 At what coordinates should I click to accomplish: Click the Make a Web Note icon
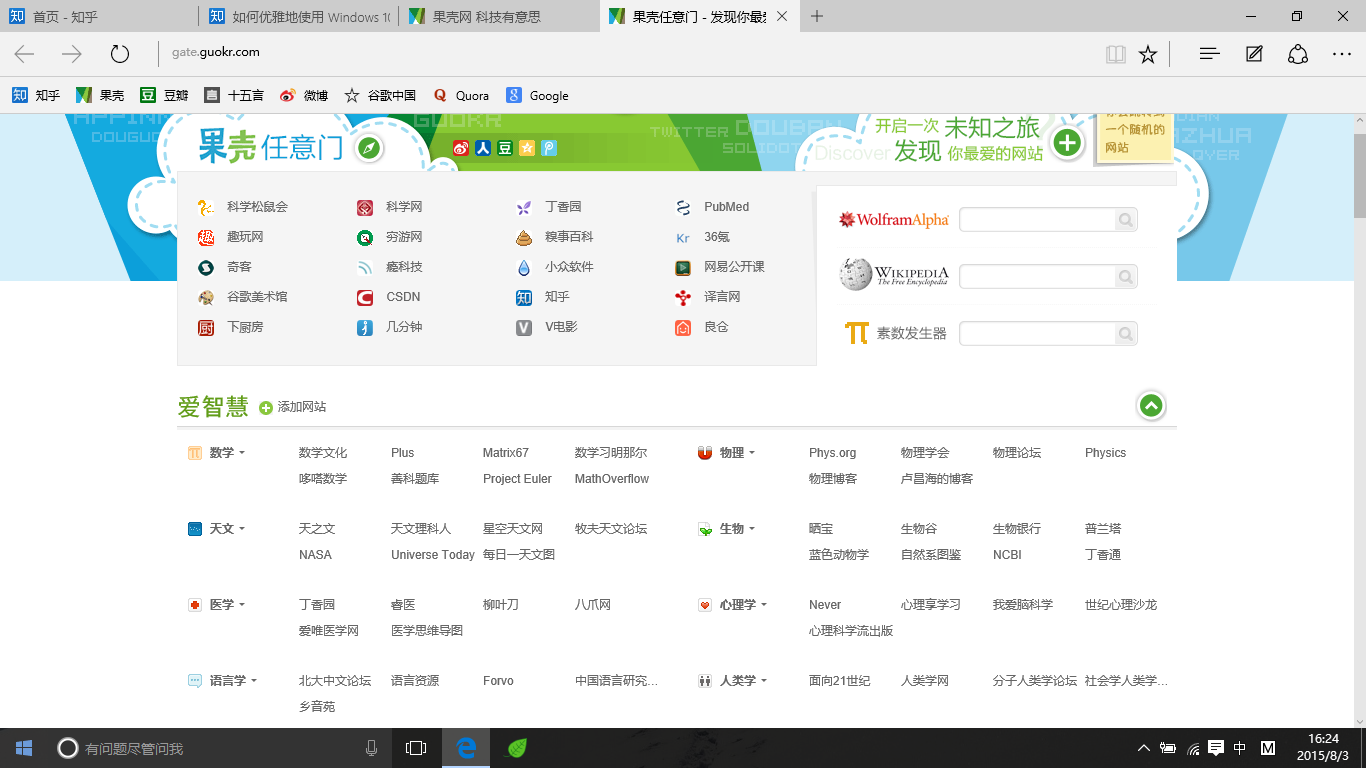1254,54
